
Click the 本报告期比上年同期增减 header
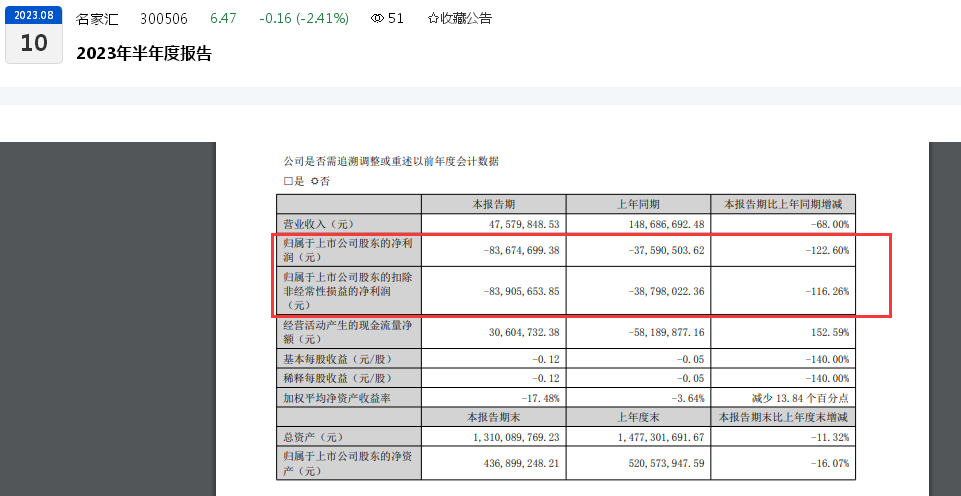(783, 204)
